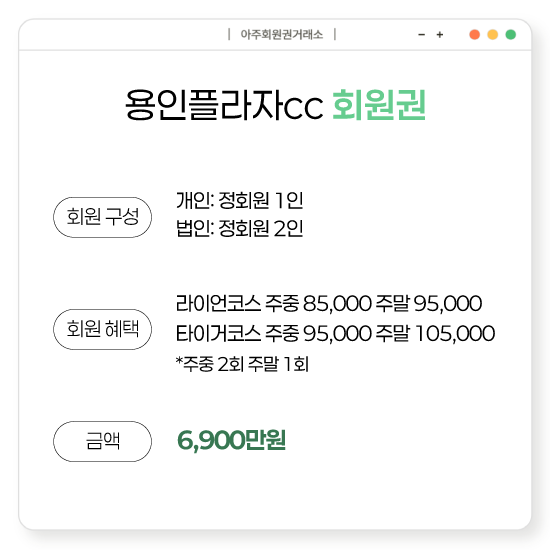Click the *주중 2회 주말 1회 note
The height and width of the screenshot is (550, 550).
click(242, 364)
